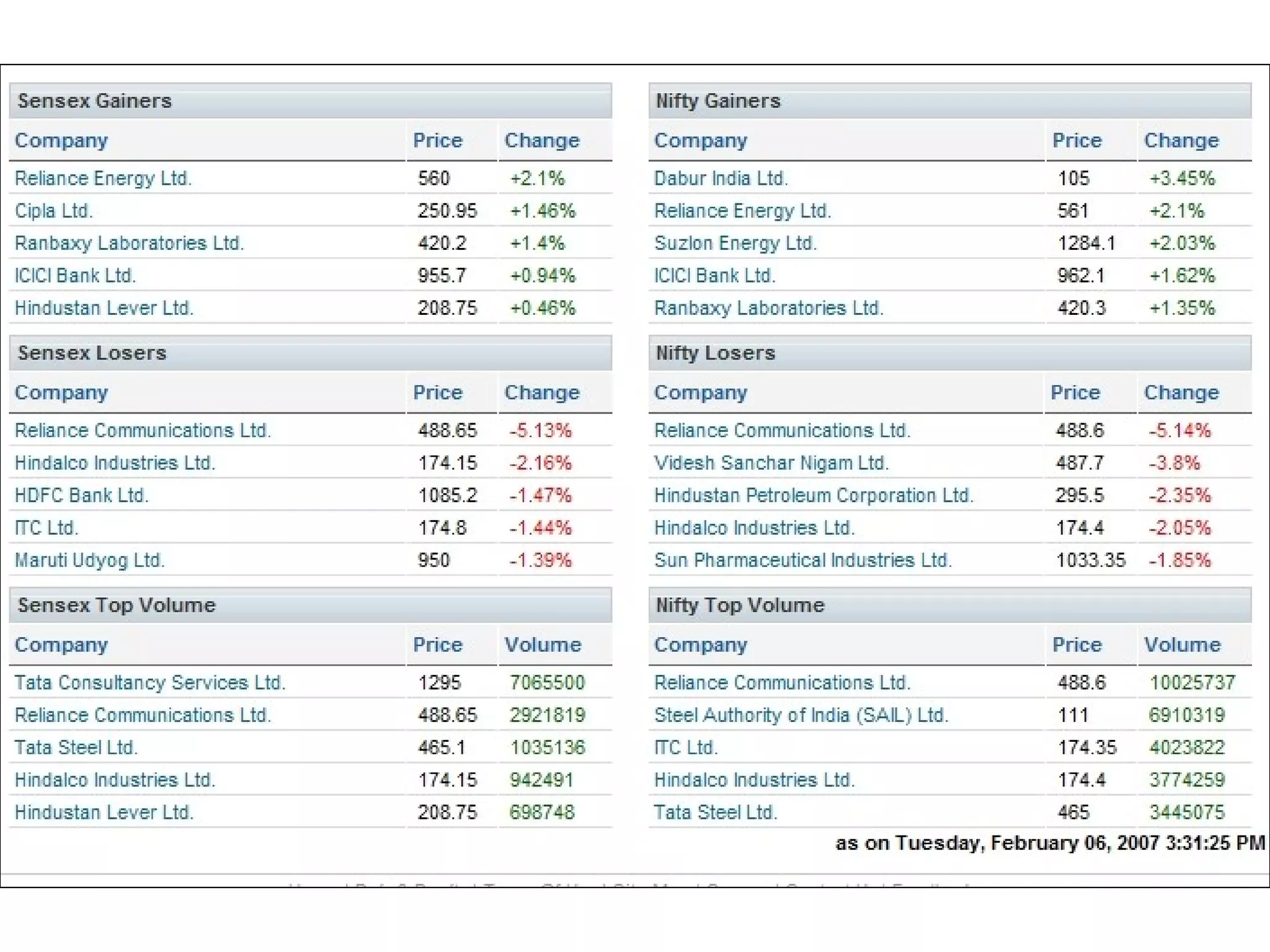Click Cipla Ltd. company link
This screenshot has width=1270, height=952.
(x=54, y=211)
